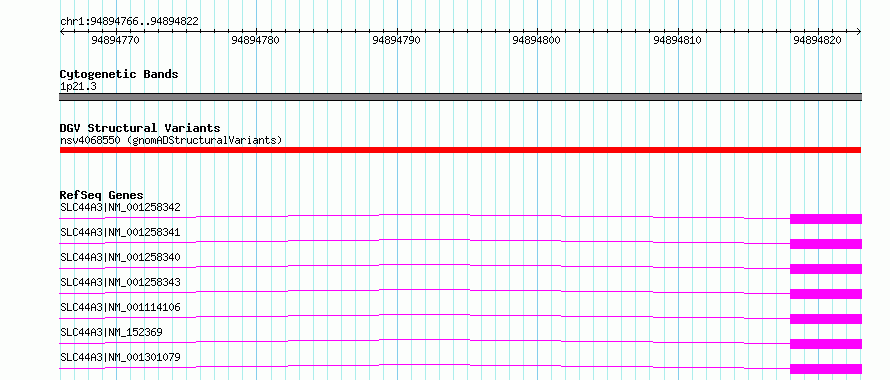Click the 1p21.3 band label
Screen dimensions: 890x380
(x=78, y=86)
